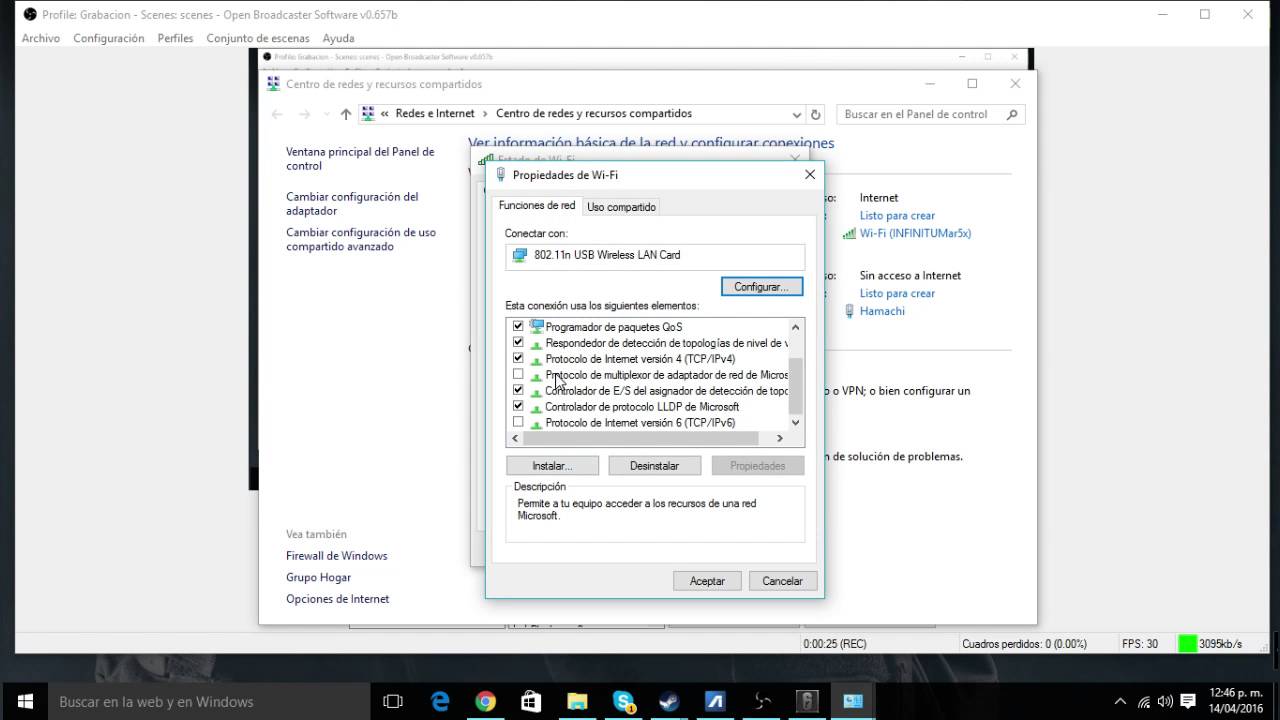Open Ayuda menu in OBS
Screen dimensions: 1280x720
(x=339, y=38)
